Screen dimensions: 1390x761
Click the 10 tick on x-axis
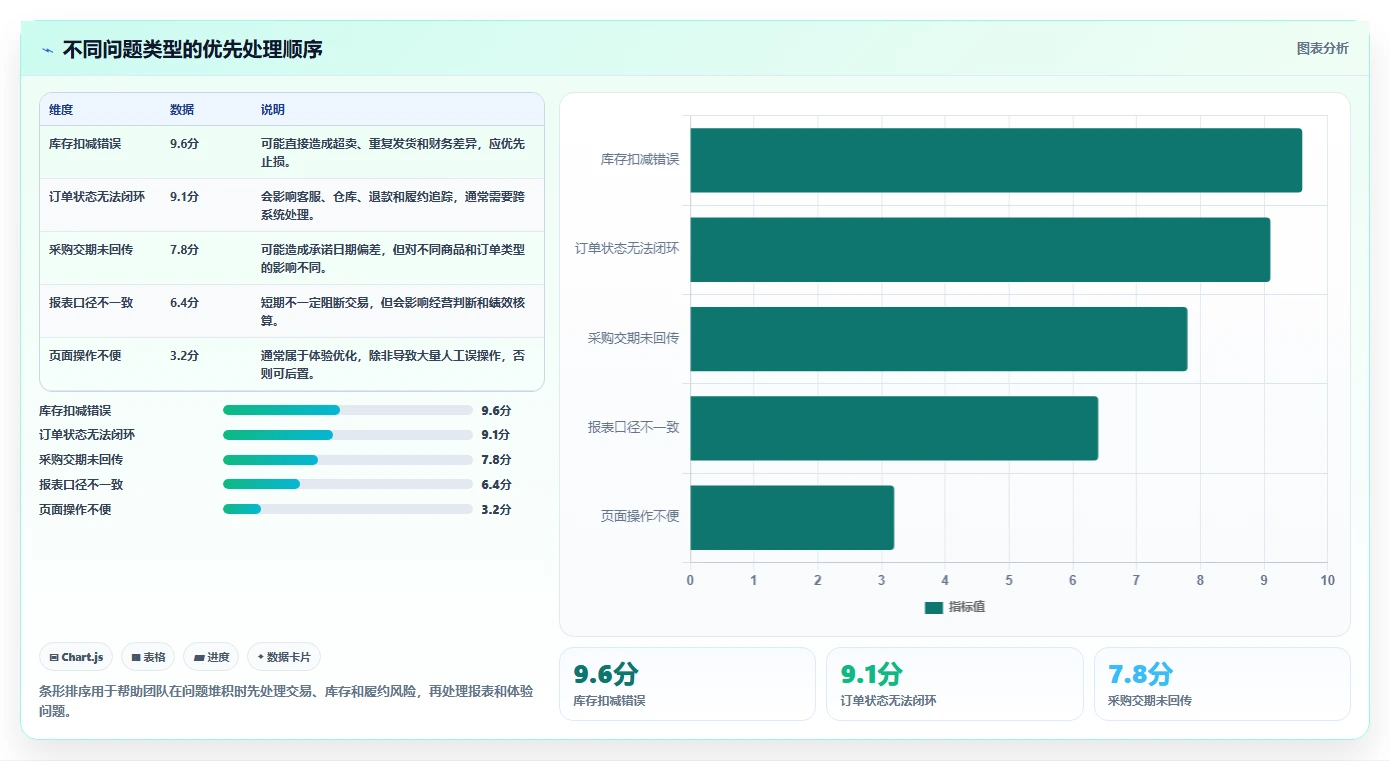[x=1327, y=581]
